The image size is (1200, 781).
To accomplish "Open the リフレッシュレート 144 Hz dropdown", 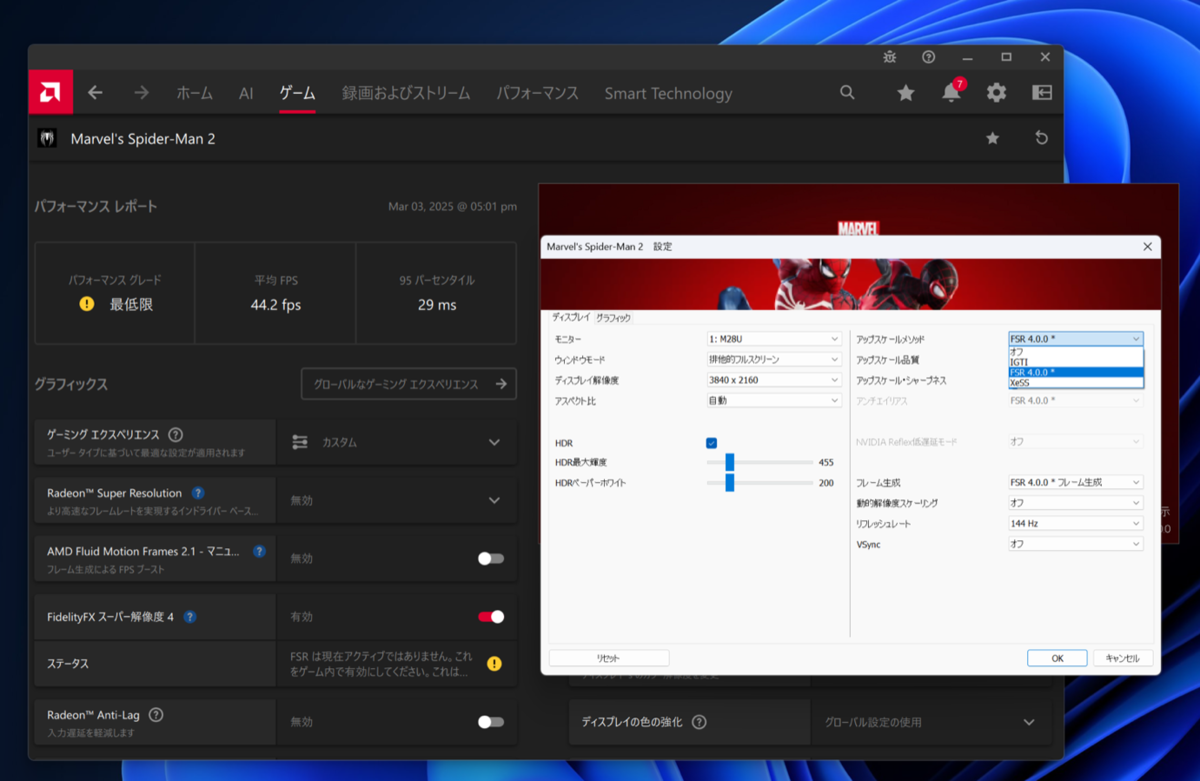I will click(1075, 523).
